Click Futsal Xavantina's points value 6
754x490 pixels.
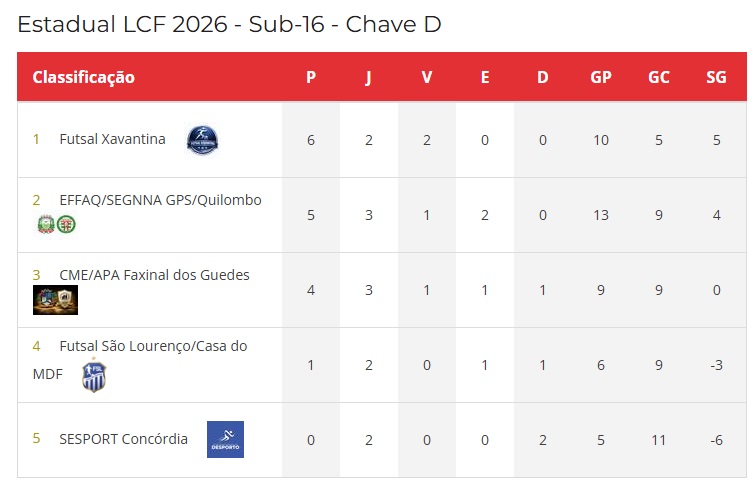point(311,140)
